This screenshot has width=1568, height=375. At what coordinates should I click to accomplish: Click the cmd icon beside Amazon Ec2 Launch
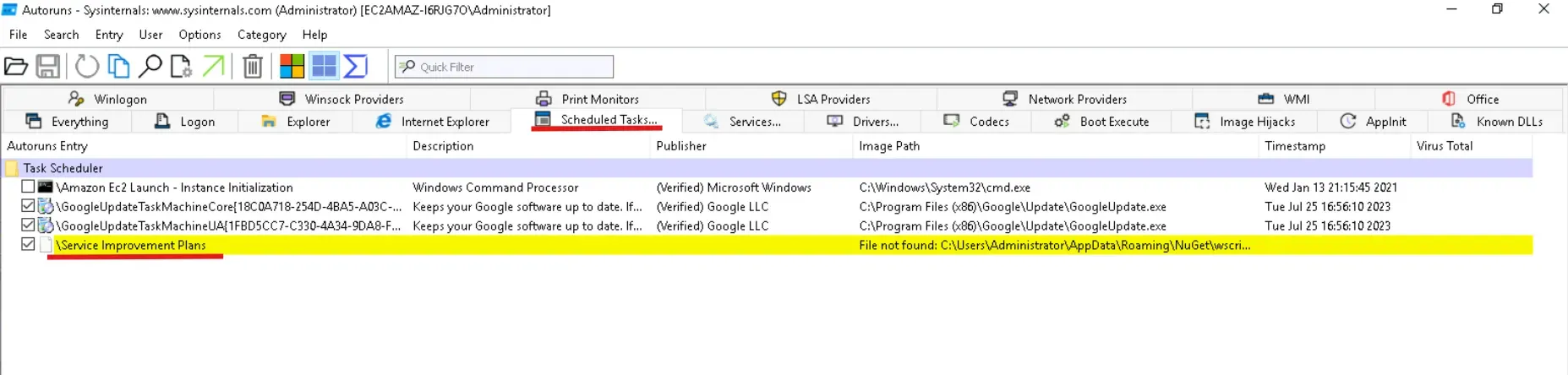[46, 187]
